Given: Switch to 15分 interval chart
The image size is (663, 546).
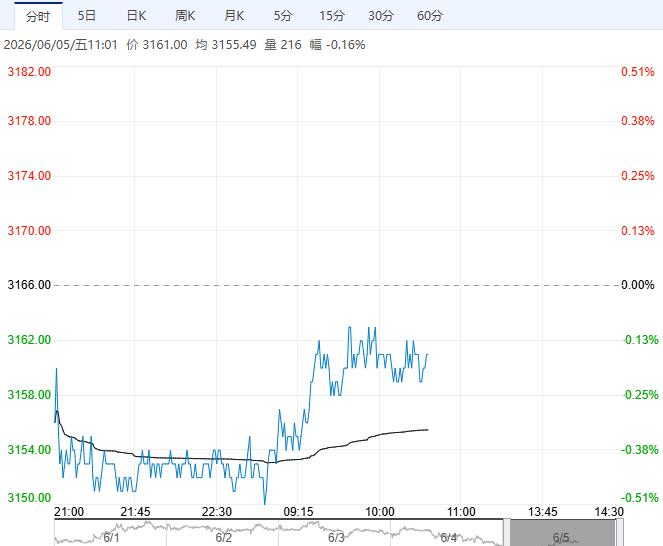Looking at the screenshot, I should click(x=332, y=16).
